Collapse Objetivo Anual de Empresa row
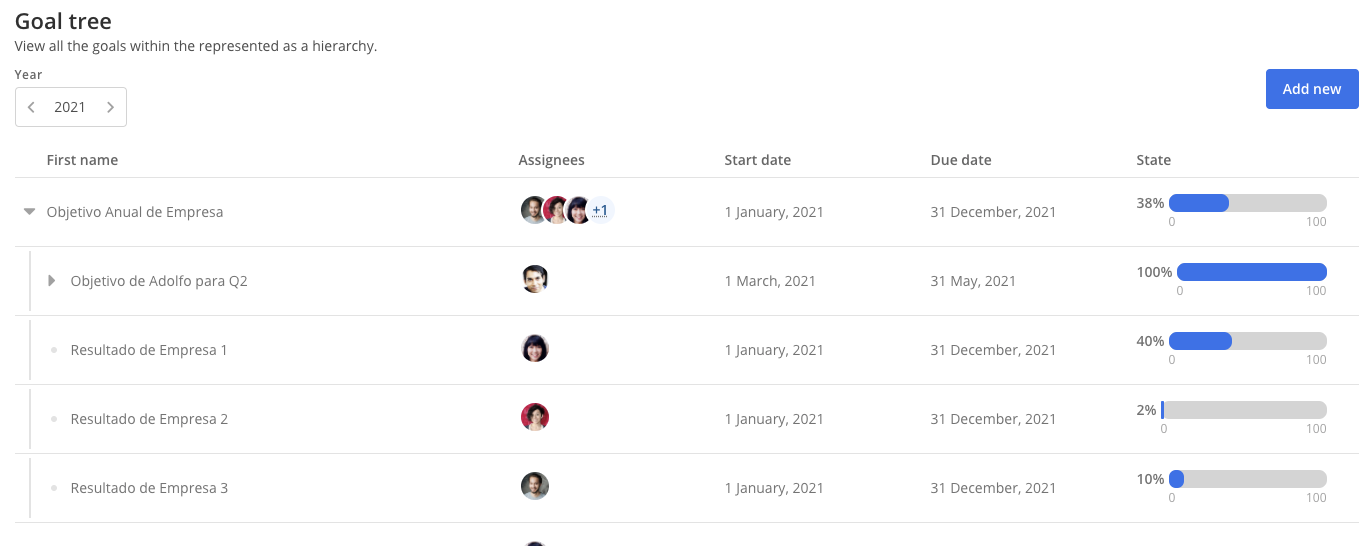 [x=29, y=212]
